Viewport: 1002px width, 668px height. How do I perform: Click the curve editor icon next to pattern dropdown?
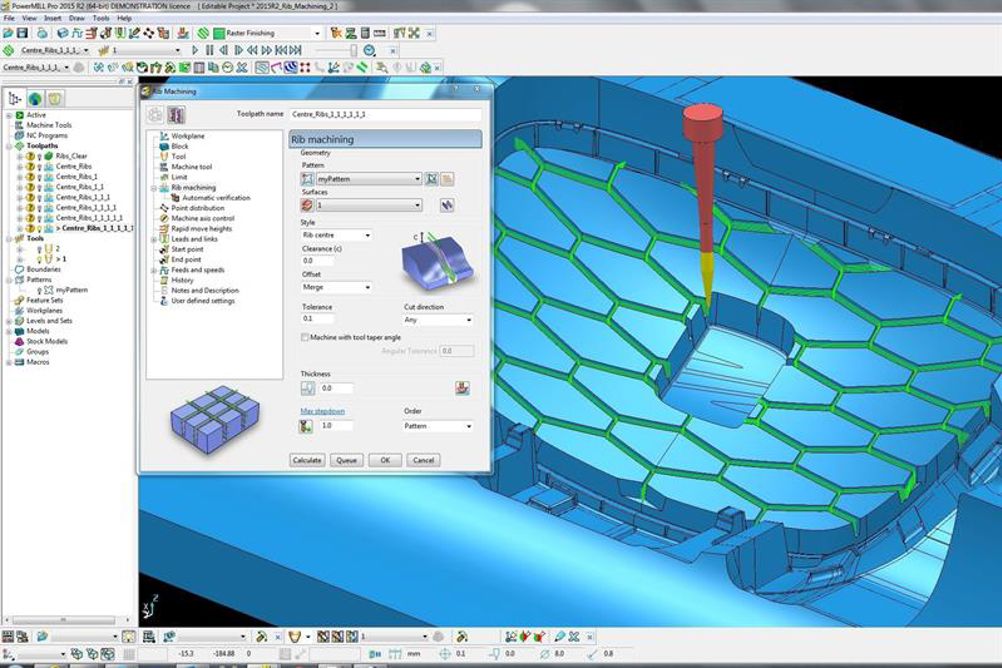(432, 179)
